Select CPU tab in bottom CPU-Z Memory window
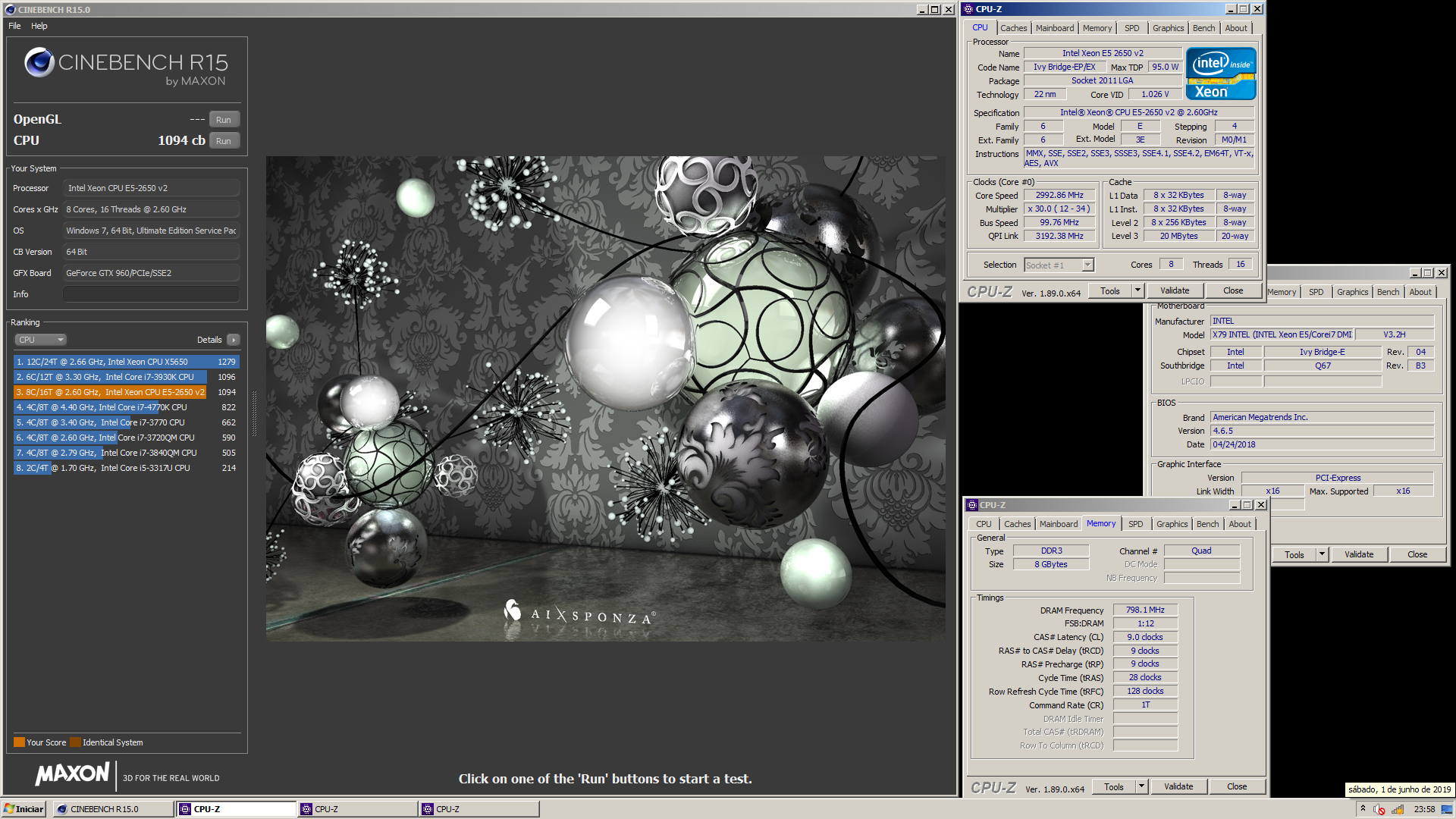 click(x=984, y=524)
